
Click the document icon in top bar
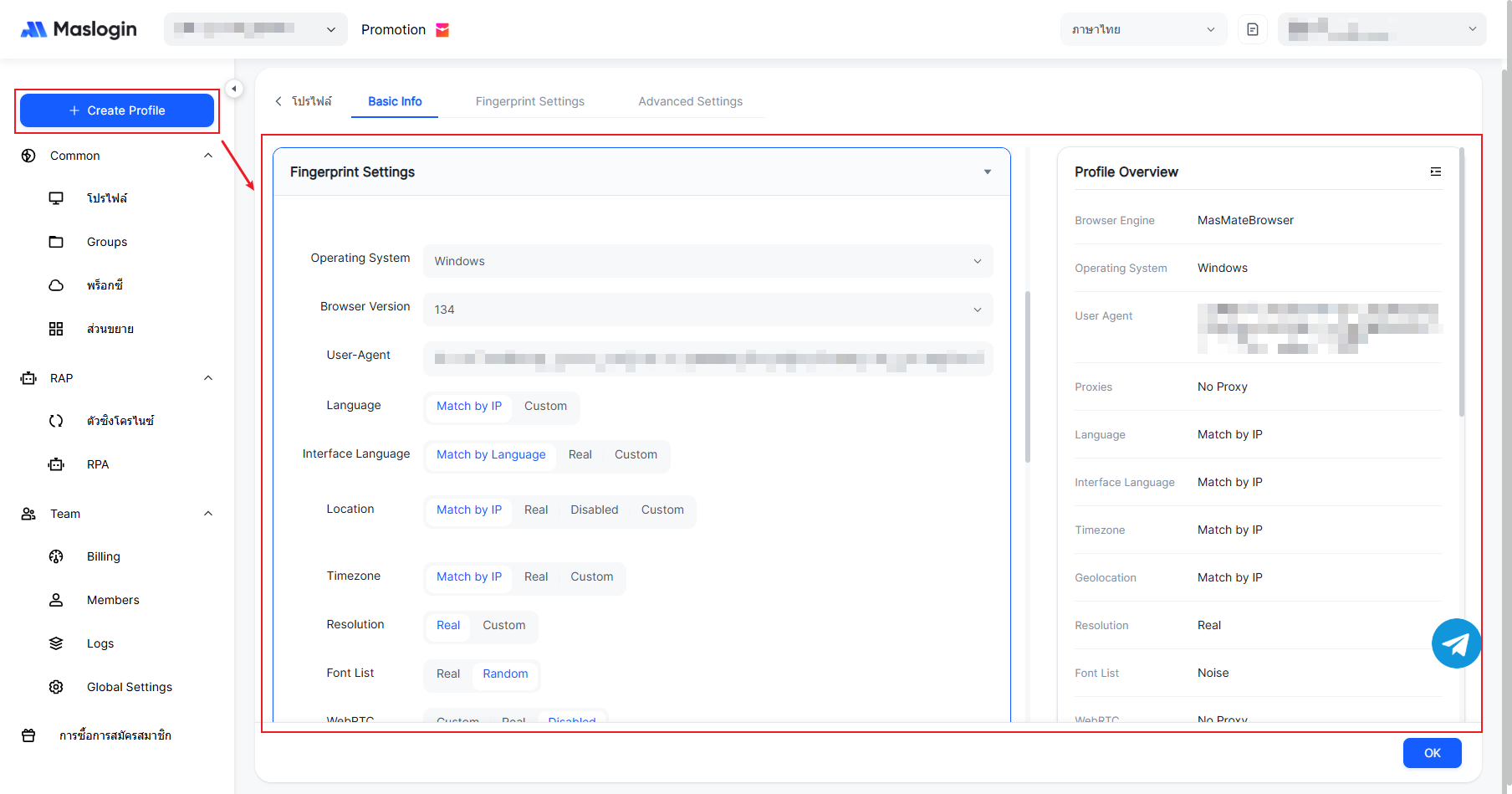1252,29
